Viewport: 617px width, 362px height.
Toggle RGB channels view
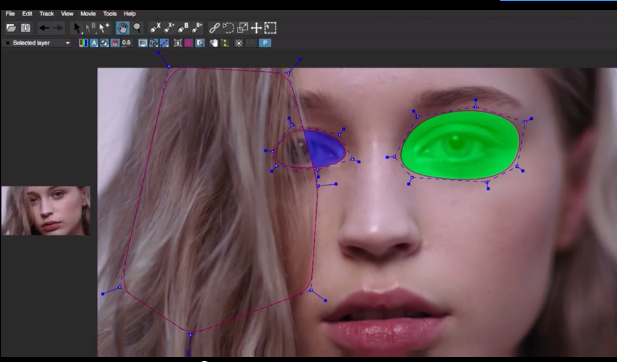click(x=83, y=43)
